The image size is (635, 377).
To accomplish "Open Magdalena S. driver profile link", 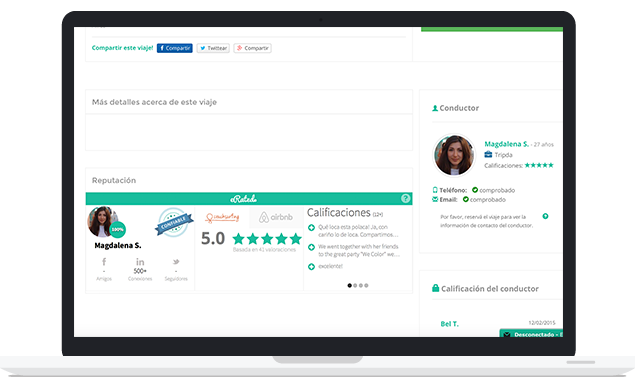I will click(507, 144).
